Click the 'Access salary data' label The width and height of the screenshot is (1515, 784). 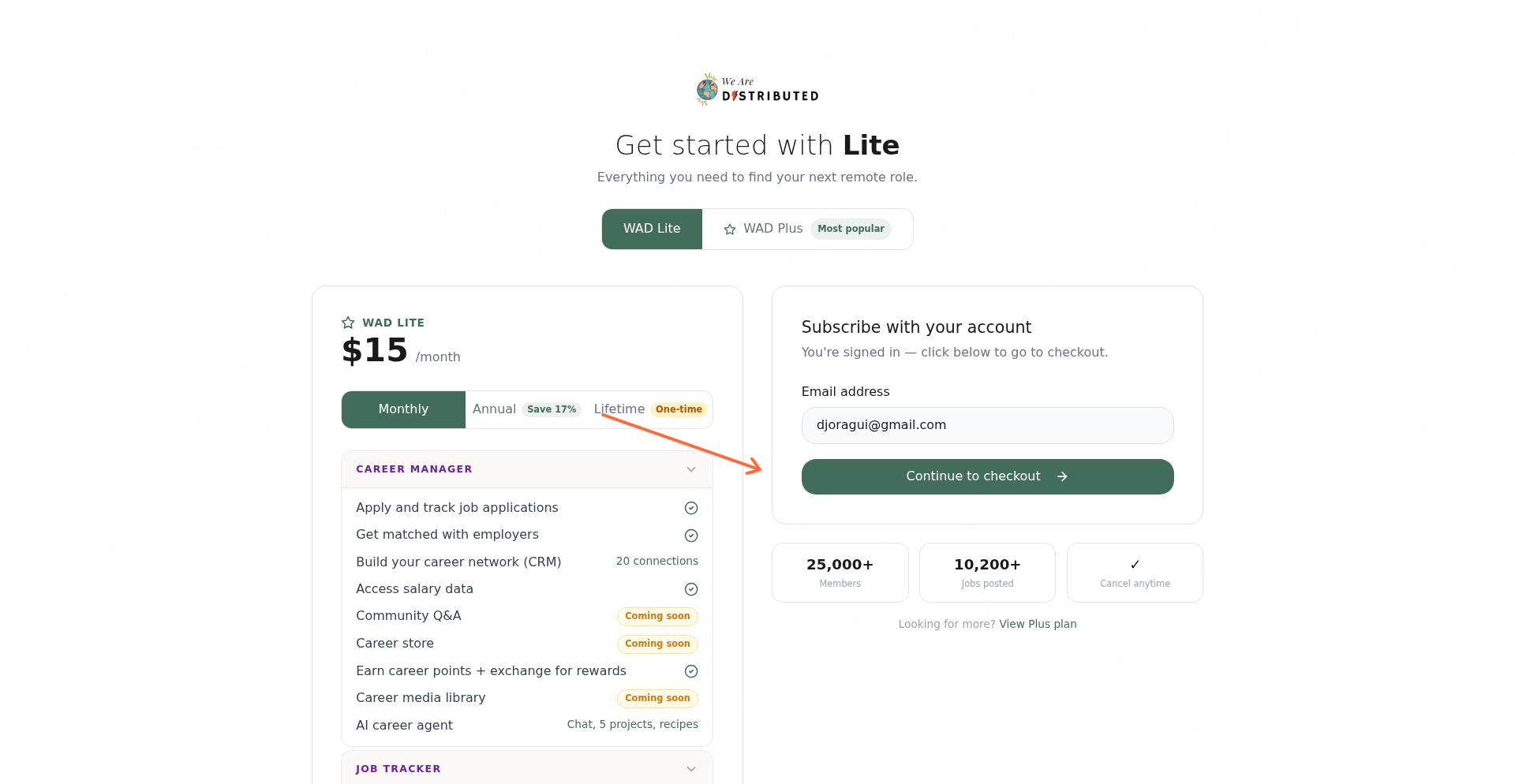pyautogui.click(x=414, y=589)
